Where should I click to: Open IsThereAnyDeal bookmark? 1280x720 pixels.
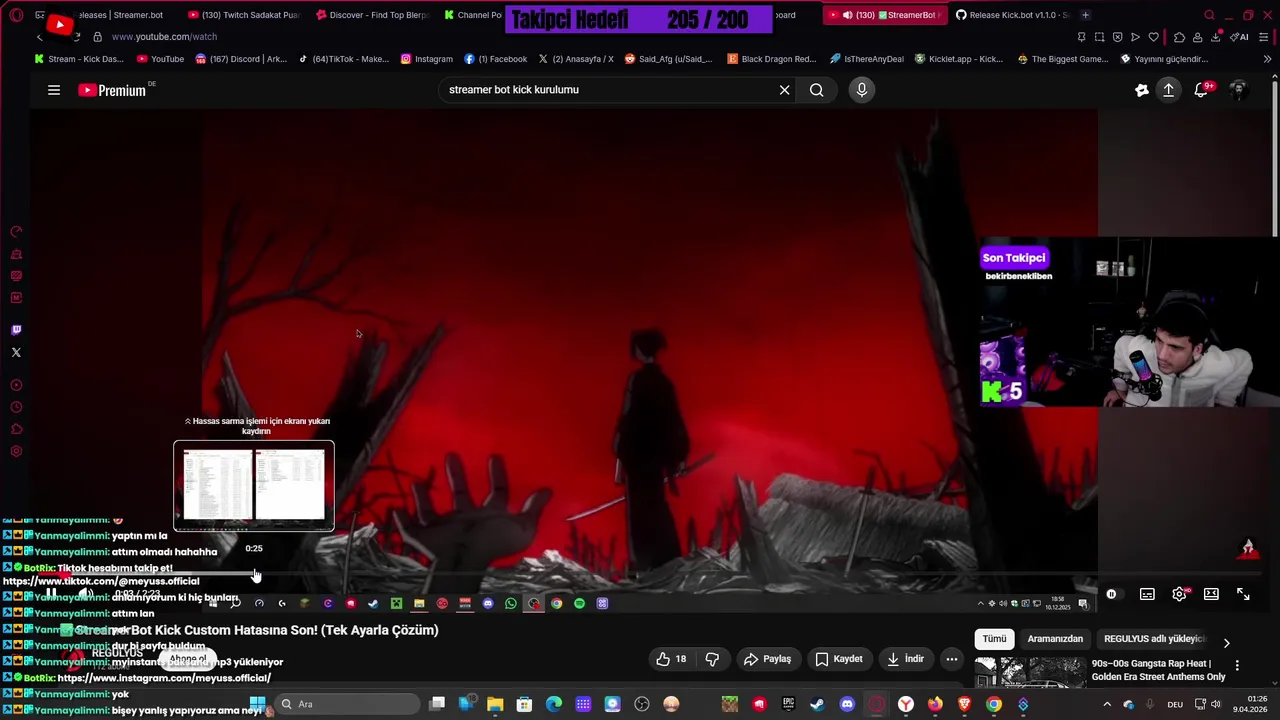(867, 59)
